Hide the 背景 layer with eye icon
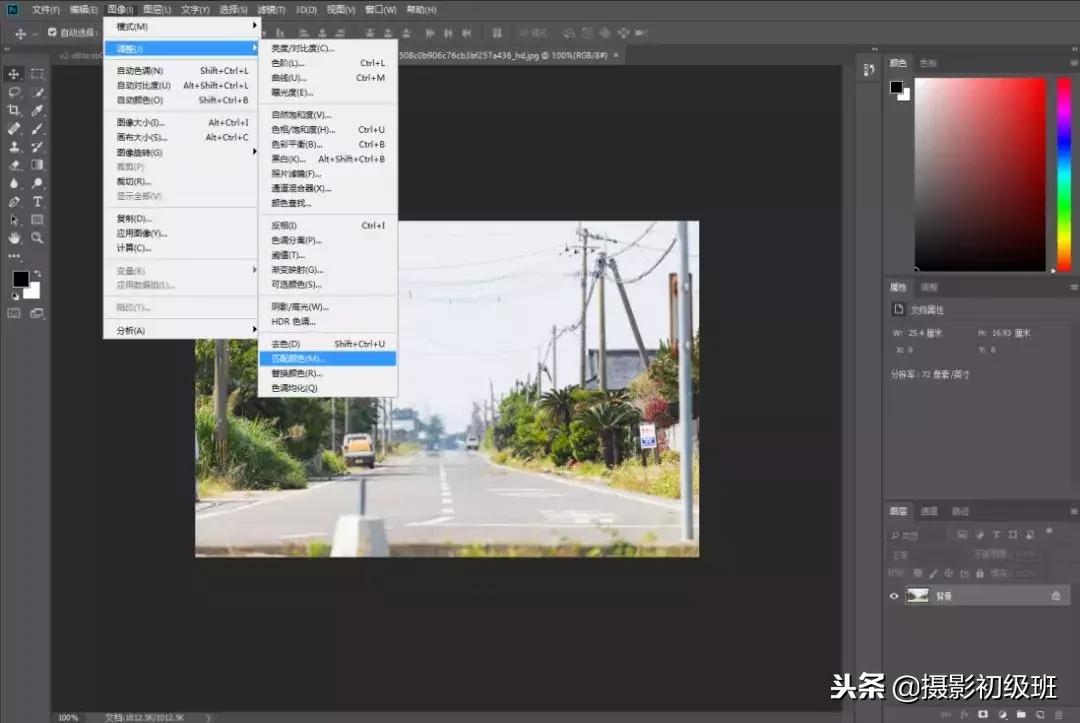Image resolution: width=1080 pixels, height=723 pixels. pyautogui.click(x=894, y=596)
